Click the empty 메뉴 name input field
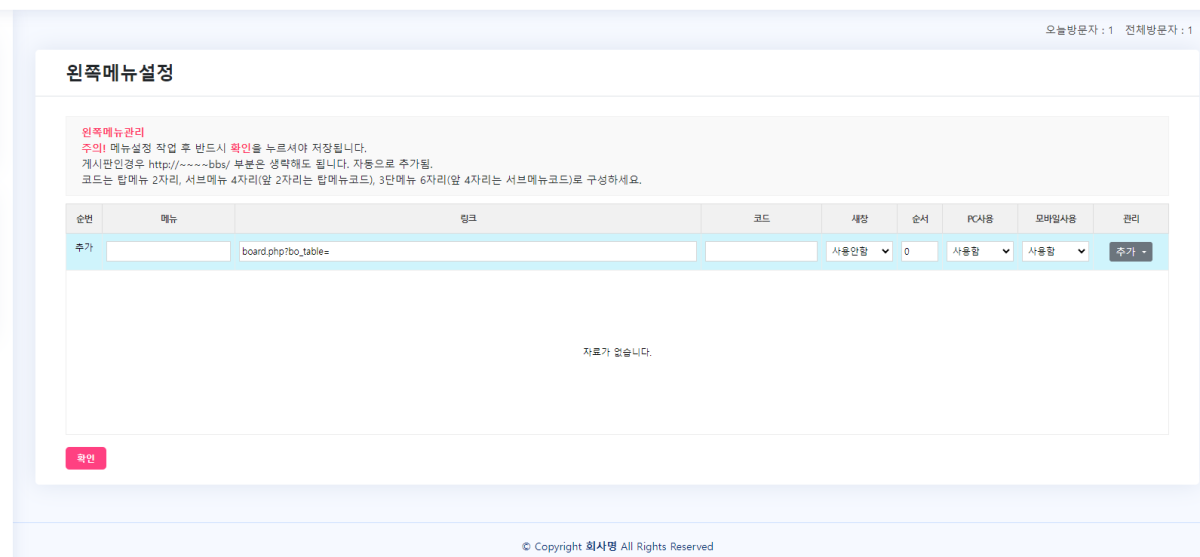1200x557 pixels. point(168,252)
